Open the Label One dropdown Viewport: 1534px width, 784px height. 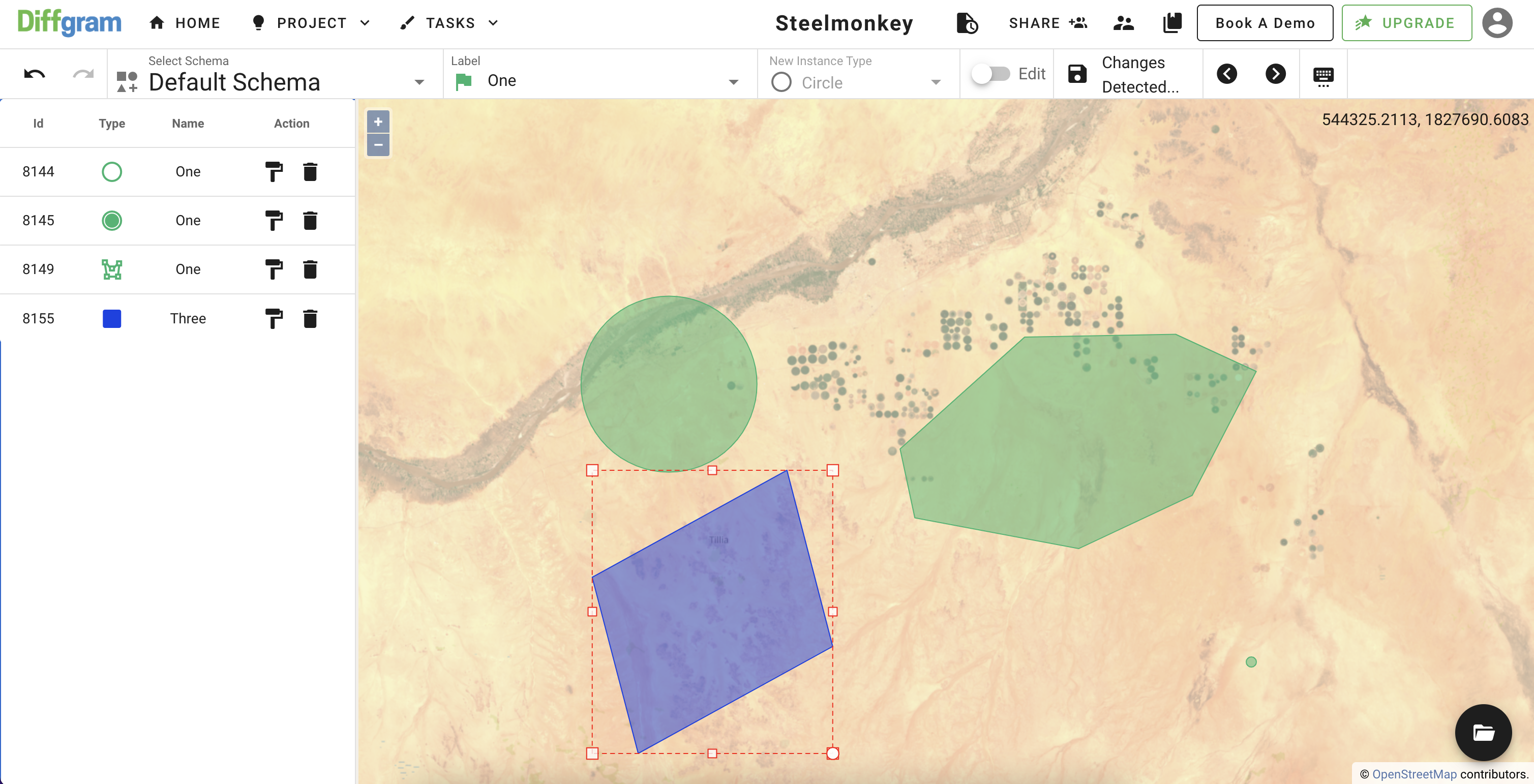click(x=733, y=82)
